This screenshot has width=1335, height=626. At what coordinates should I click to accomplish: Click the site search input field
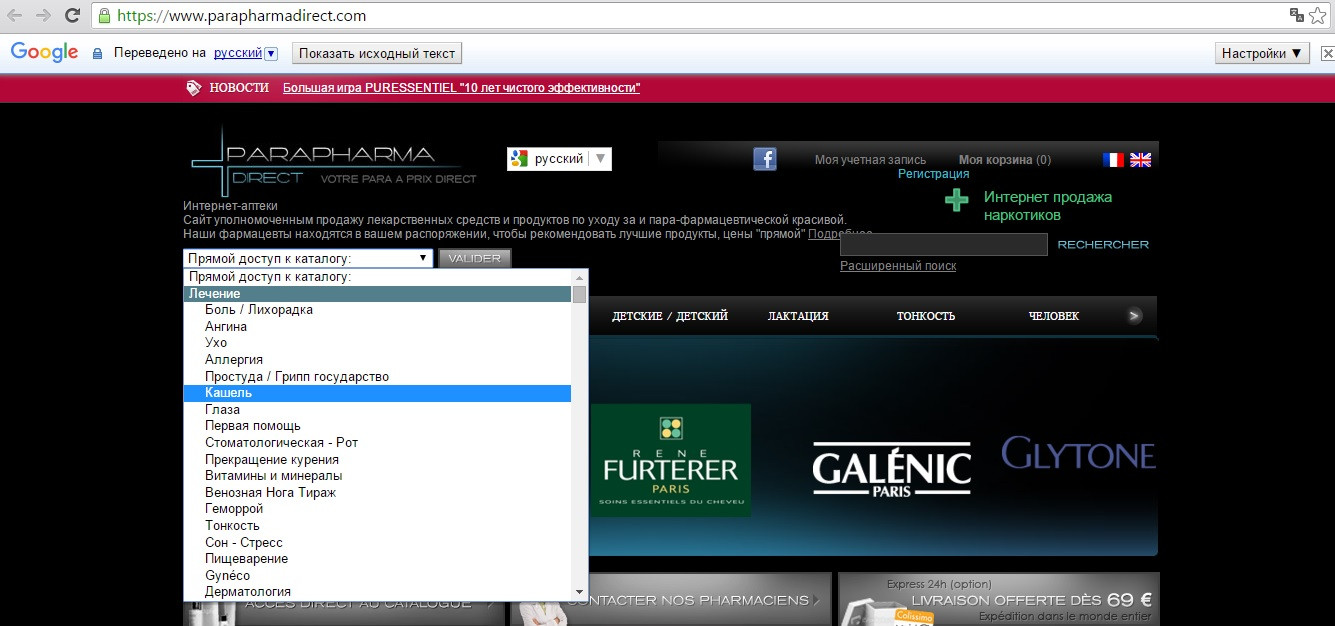pyautogui.click(x=944, y=244)
